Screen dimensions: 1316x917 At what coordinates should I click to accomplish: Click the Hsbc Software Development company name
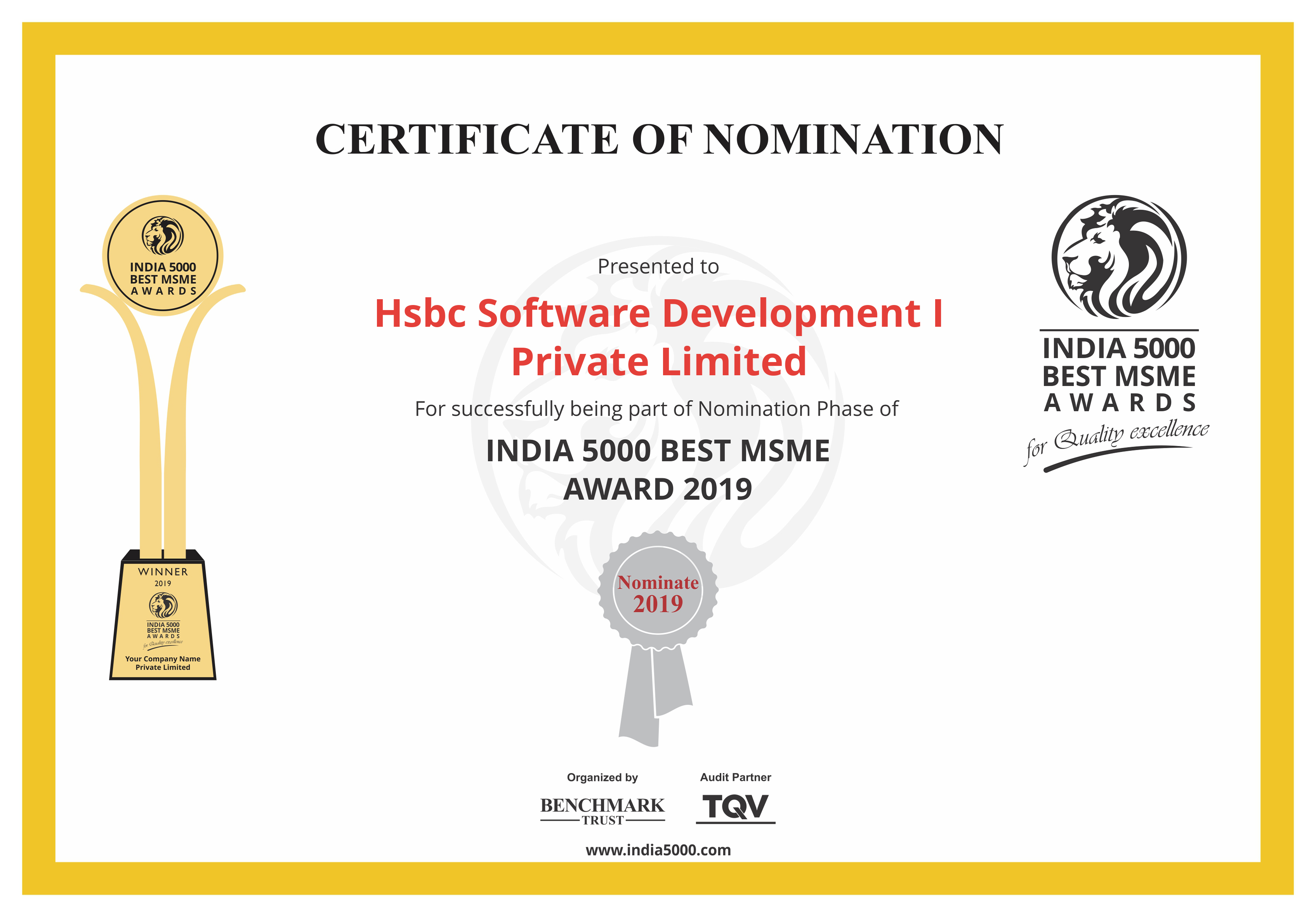pyautogui.click(x=658, y=314)
